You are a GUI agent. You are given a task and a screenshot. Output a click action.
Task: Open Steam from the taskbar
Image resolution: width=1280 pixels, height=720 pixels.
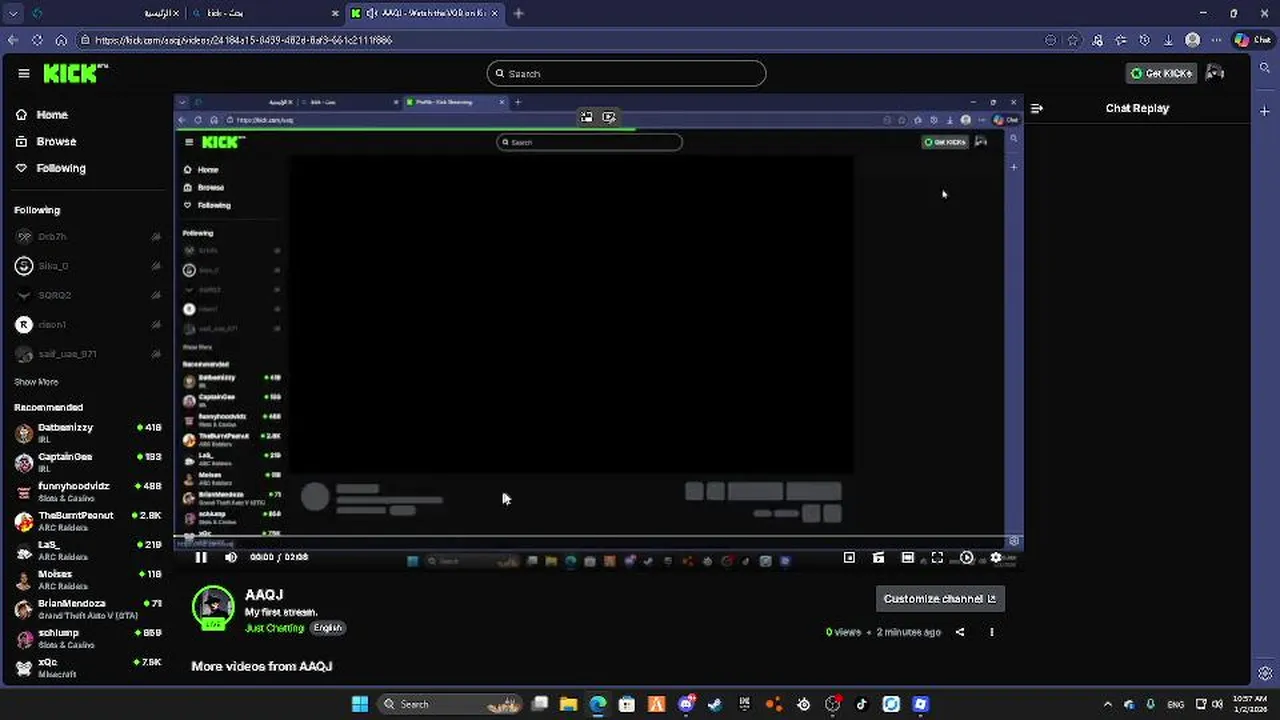(715, 704)
